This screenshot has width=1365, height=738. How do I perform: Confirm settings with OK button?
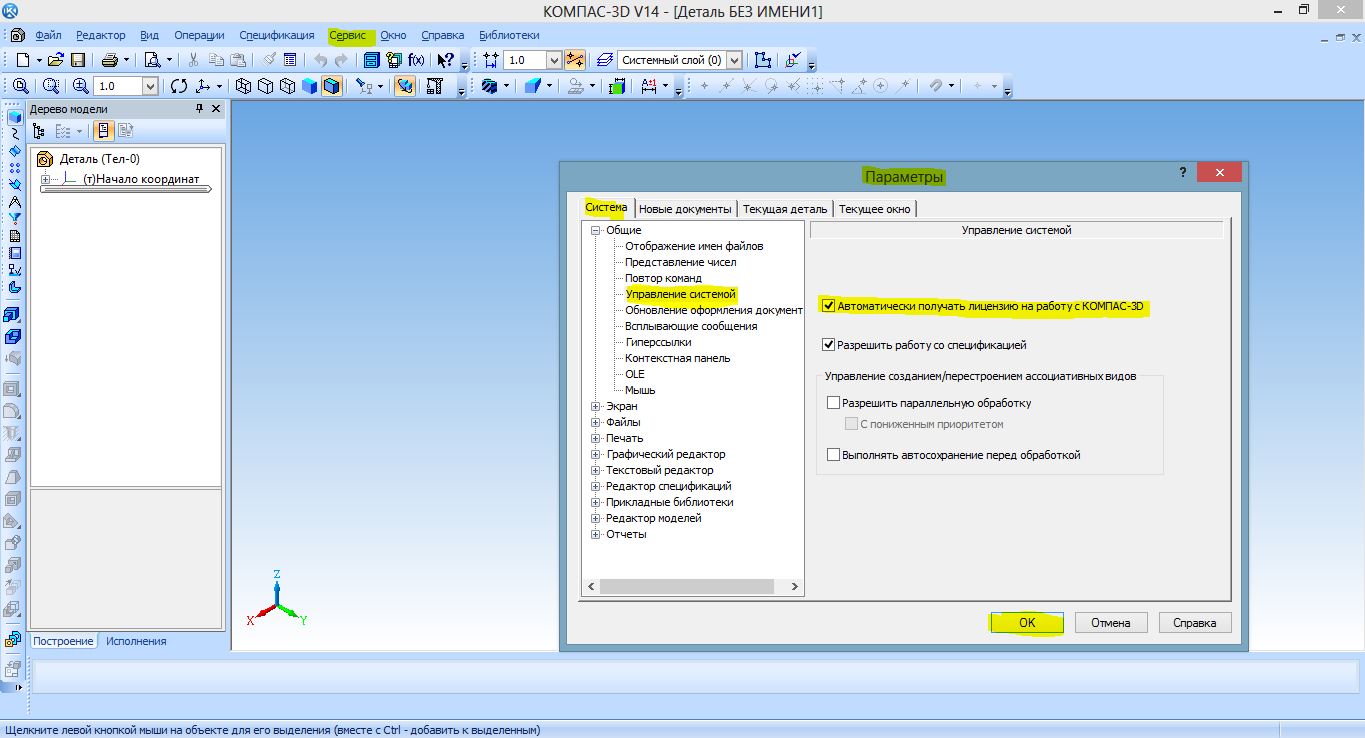pyautogui.click(x=1027, y=622)
